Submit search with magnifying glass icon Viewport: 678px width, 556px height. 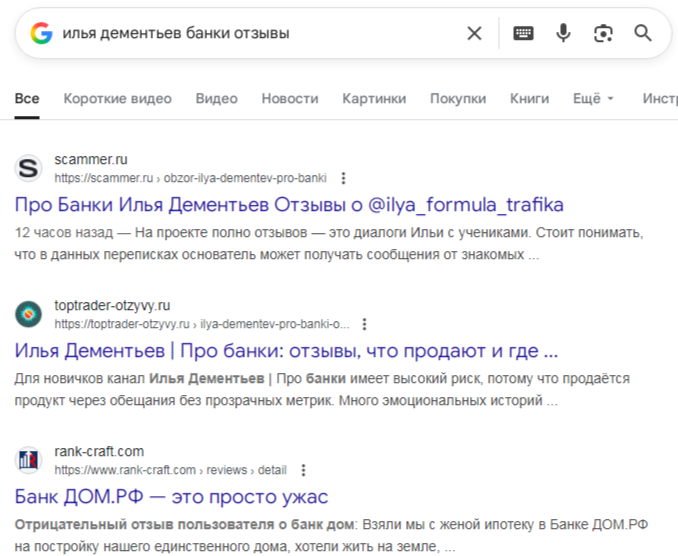click(643, 33)
